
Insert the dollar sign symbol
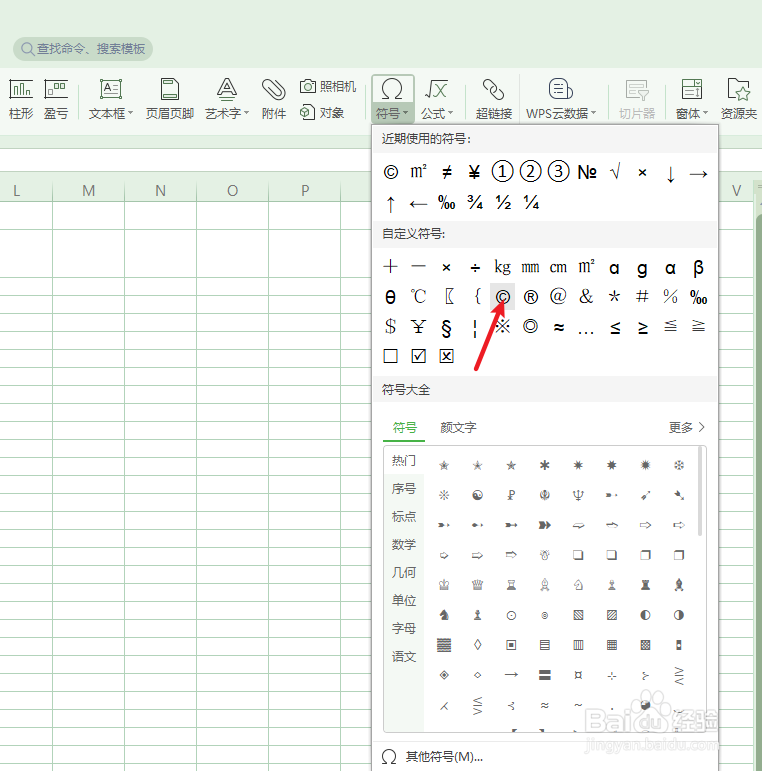tap(390, 326)
